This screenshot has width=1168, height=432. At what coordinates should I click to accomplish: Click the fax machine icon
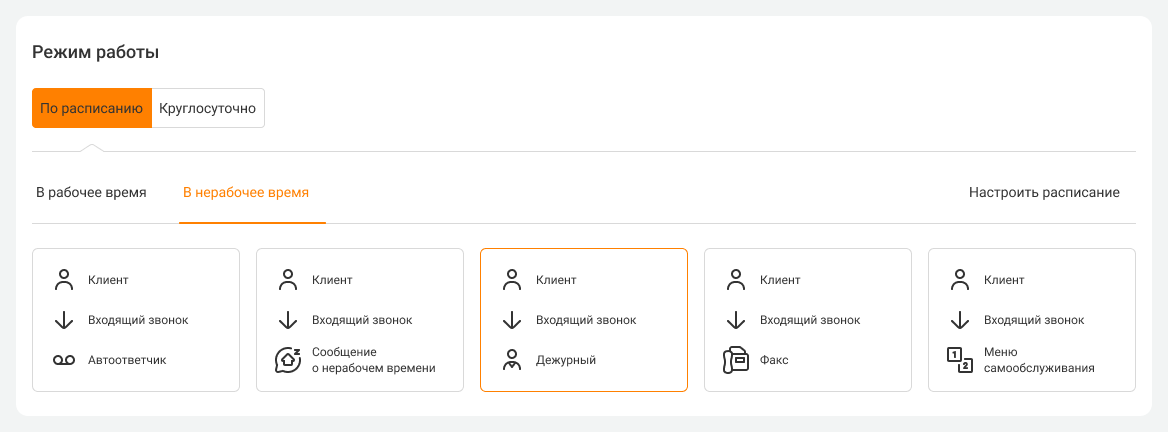point(736,360)
